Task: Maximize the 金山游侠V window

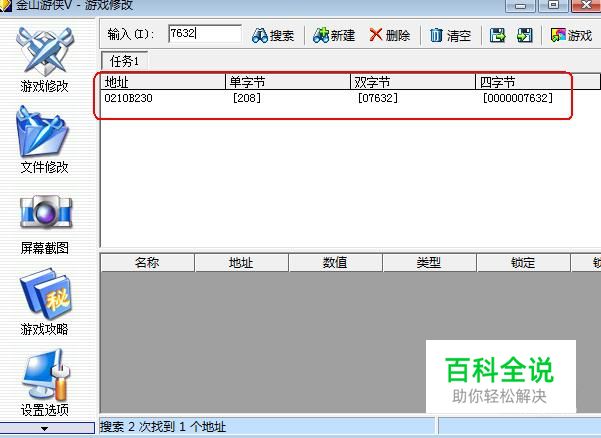Action: [553, 5]
